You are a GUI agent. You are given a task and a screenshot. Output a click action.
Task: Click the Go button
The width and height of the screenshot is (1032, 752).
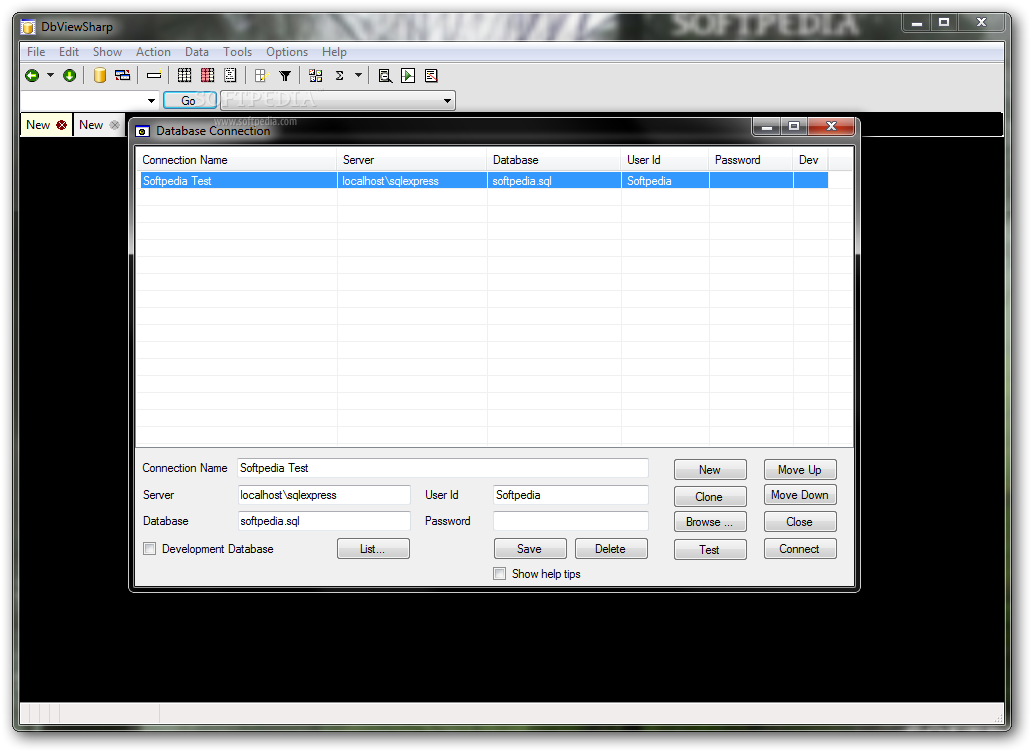pos(189,101)
